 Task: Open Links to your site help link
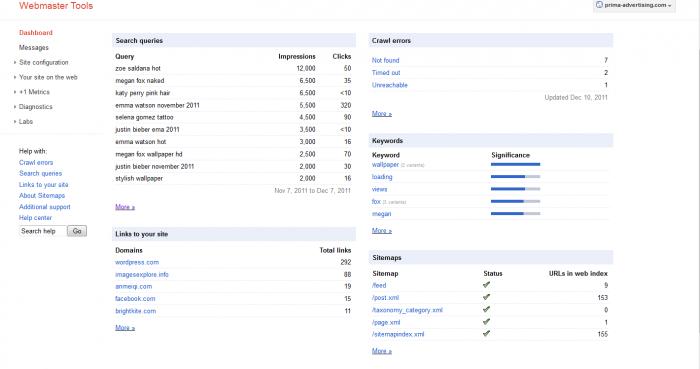pos(43,184)
